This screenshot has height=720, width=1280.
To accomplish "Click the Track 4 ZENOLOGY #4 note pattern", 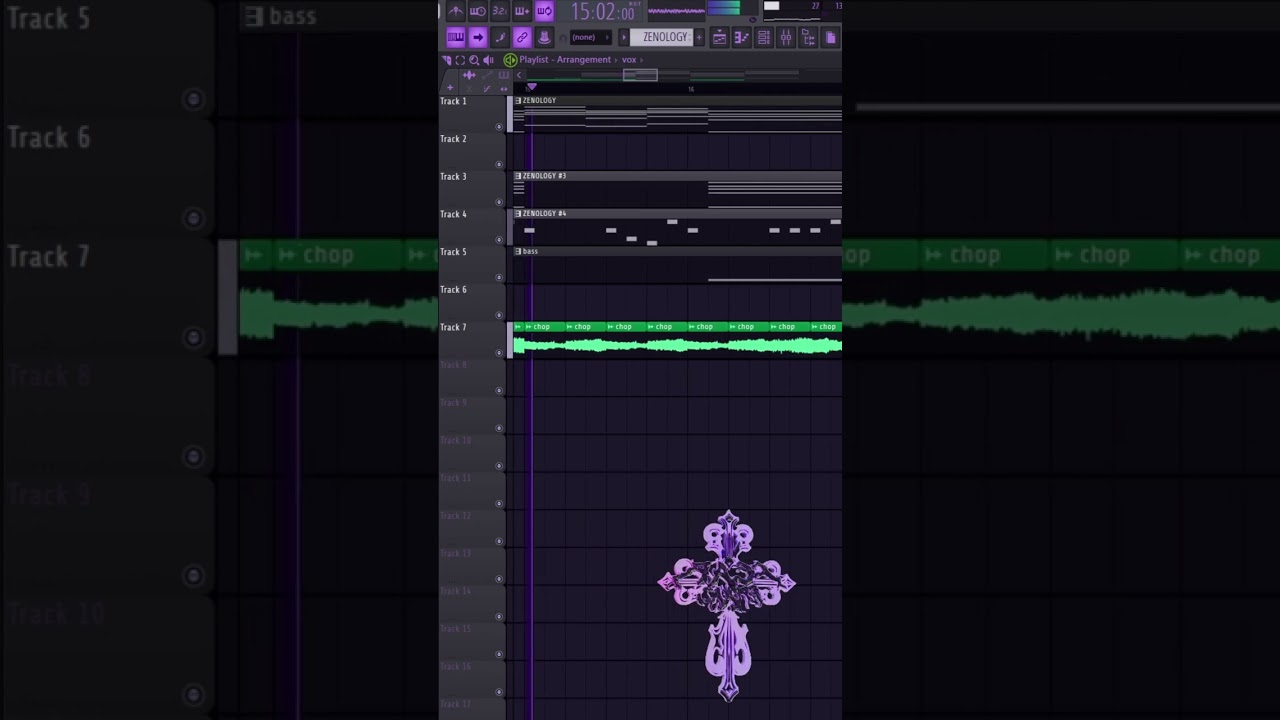I will click(x=677, y=231).
